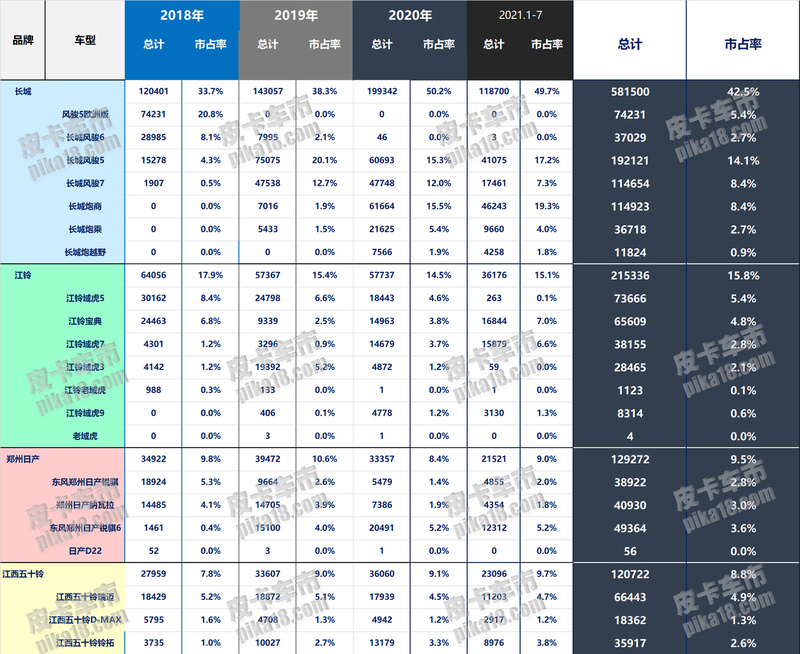Viewport: 800px width, 654px height.
Task: Click the 江西五十铃铃拓 model name
Action: [85, 643]
